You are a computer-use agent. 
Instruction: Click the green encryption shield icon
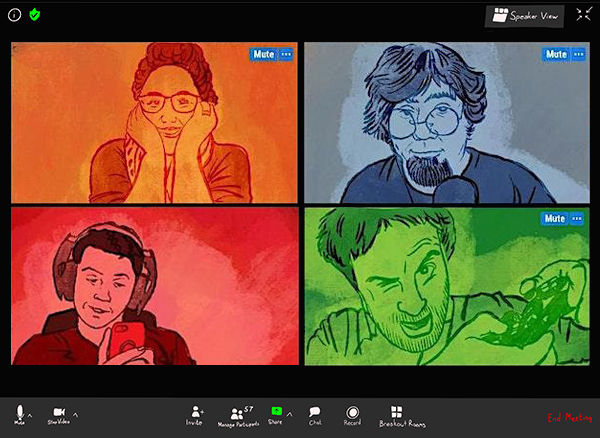click(x=34, y=15)
